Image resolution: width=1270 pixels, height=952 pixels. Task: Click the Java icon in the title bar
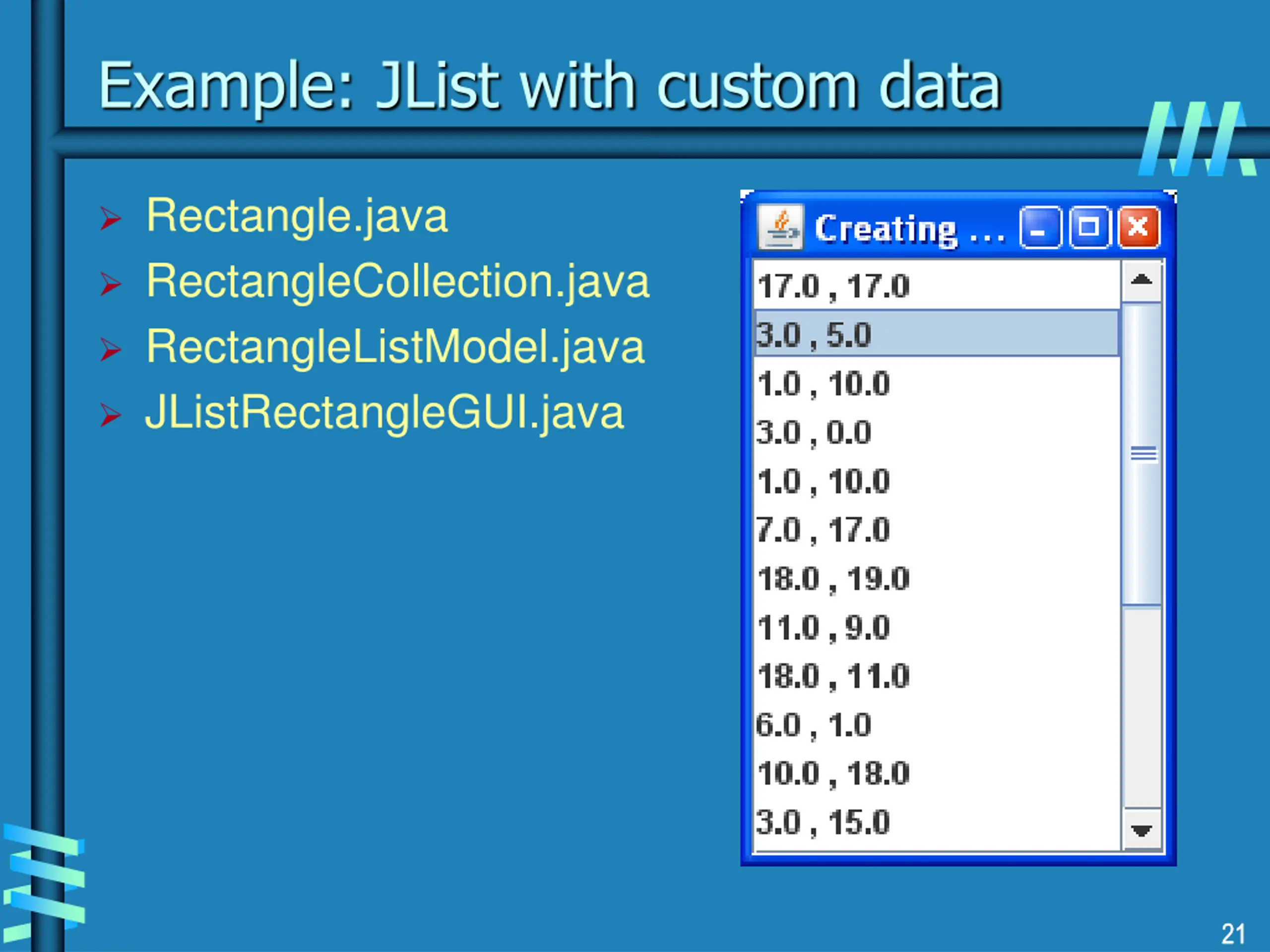coord(780,227)
